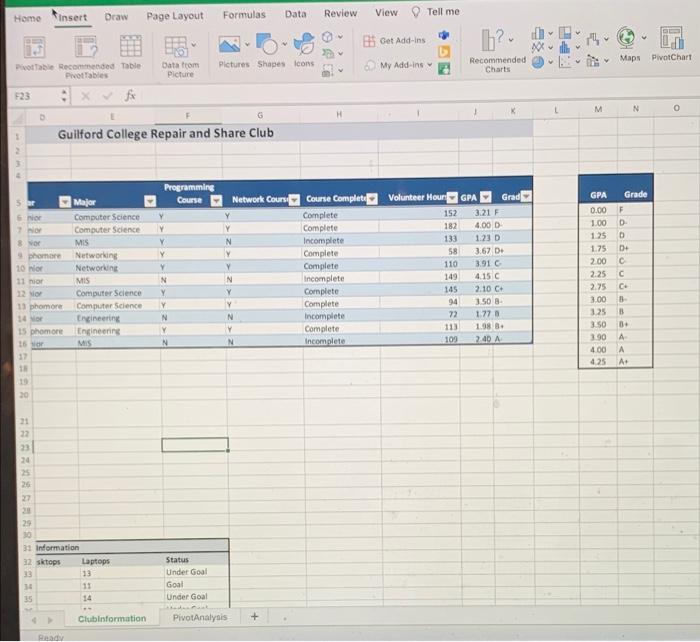Click the blue Visio add-in icon
This screenshot has height=642, width=700.
pyautogui.click(x=444, y=35)
